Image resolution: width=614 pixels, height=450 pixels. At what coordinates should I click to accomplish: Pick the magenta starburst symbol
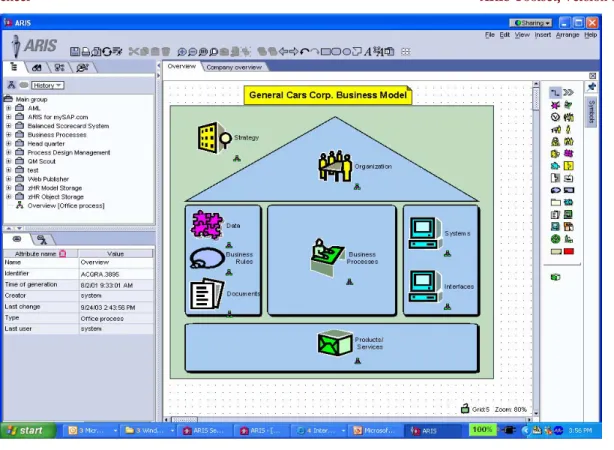click(555, 105)
